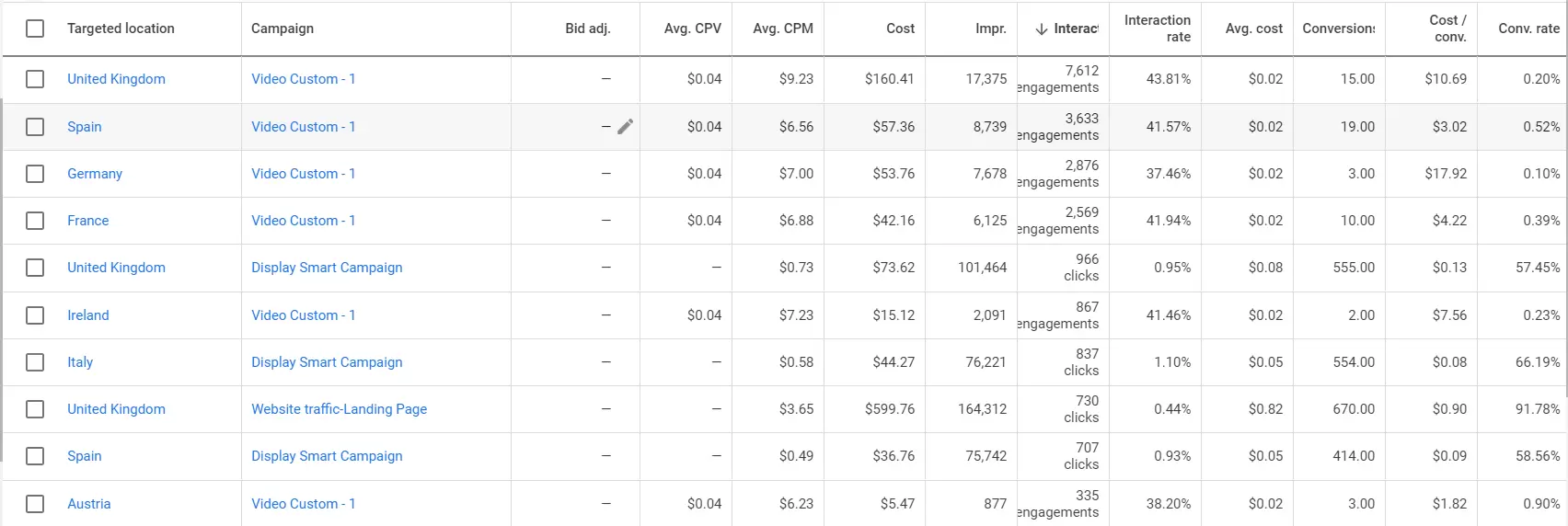Open the Ireland location link
1568x526 pixels.
pyautogui.click(x=88, y=315)
